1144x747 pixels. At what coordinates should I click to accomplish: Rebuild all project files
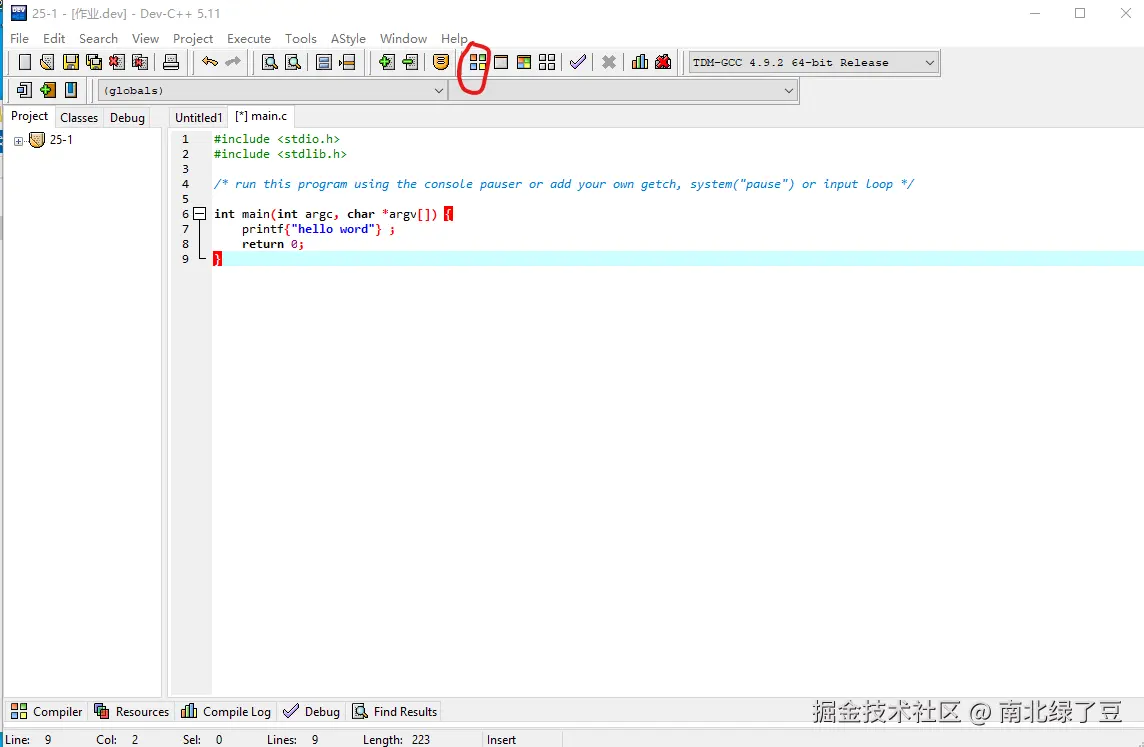tap(547, 62)
